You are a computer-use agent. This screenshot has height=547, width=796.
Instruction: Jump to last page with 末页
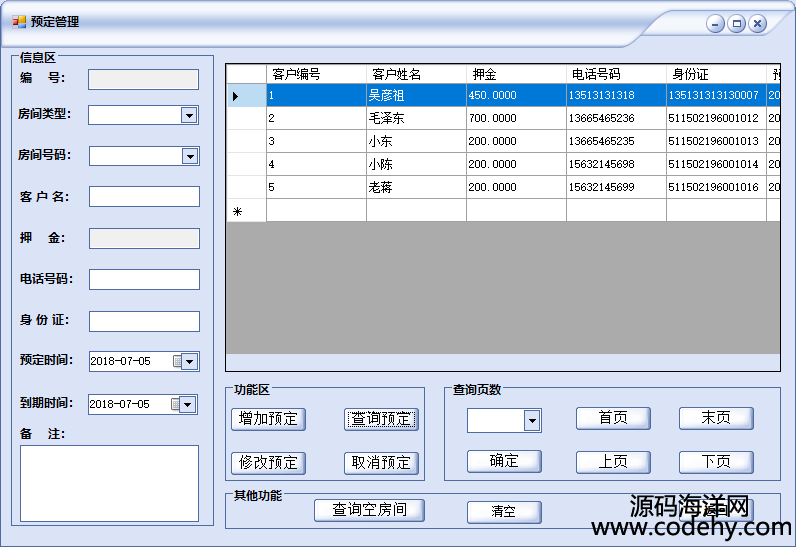click(x=716, y=418)
